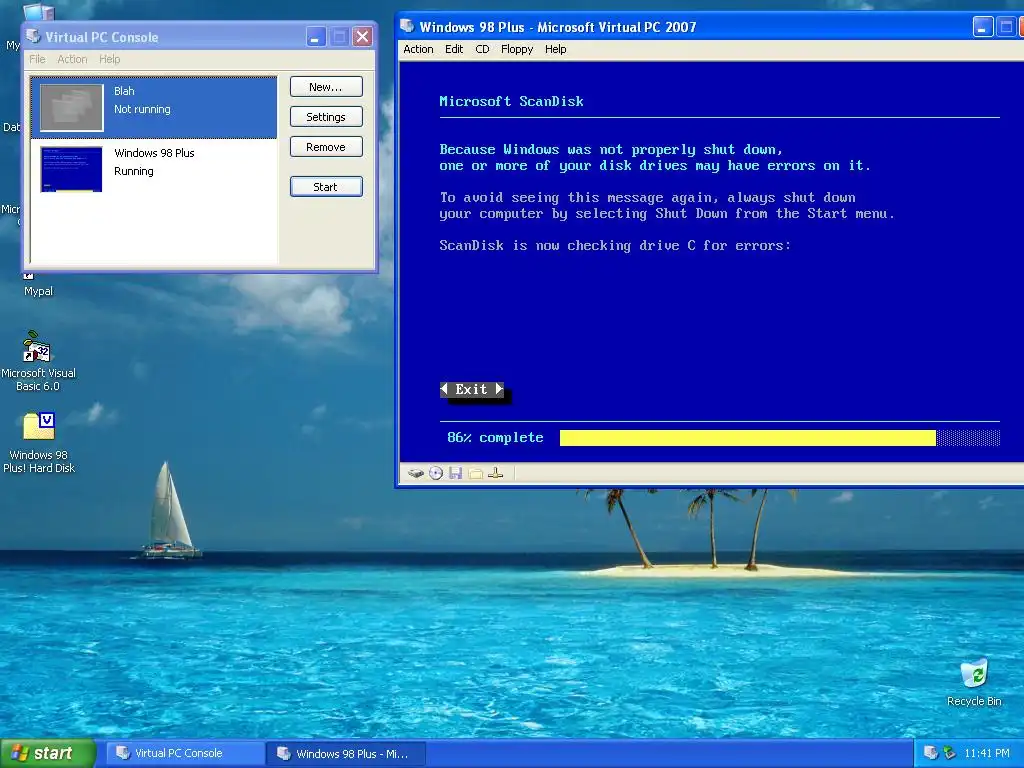Image resolution: width=1024 pixels, height=768 pixels.
Task: Click Windows 98 Plus window title bar icon
Action: (x=408, y=26)
